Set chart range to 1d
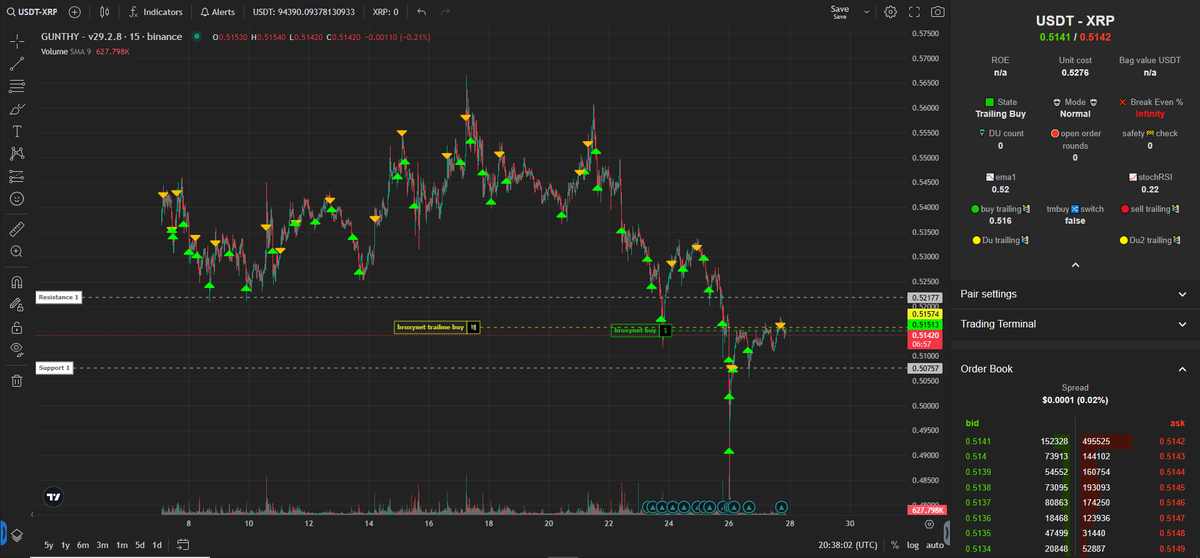Viewport: 1200px width, 558px height. click(157, 545)
